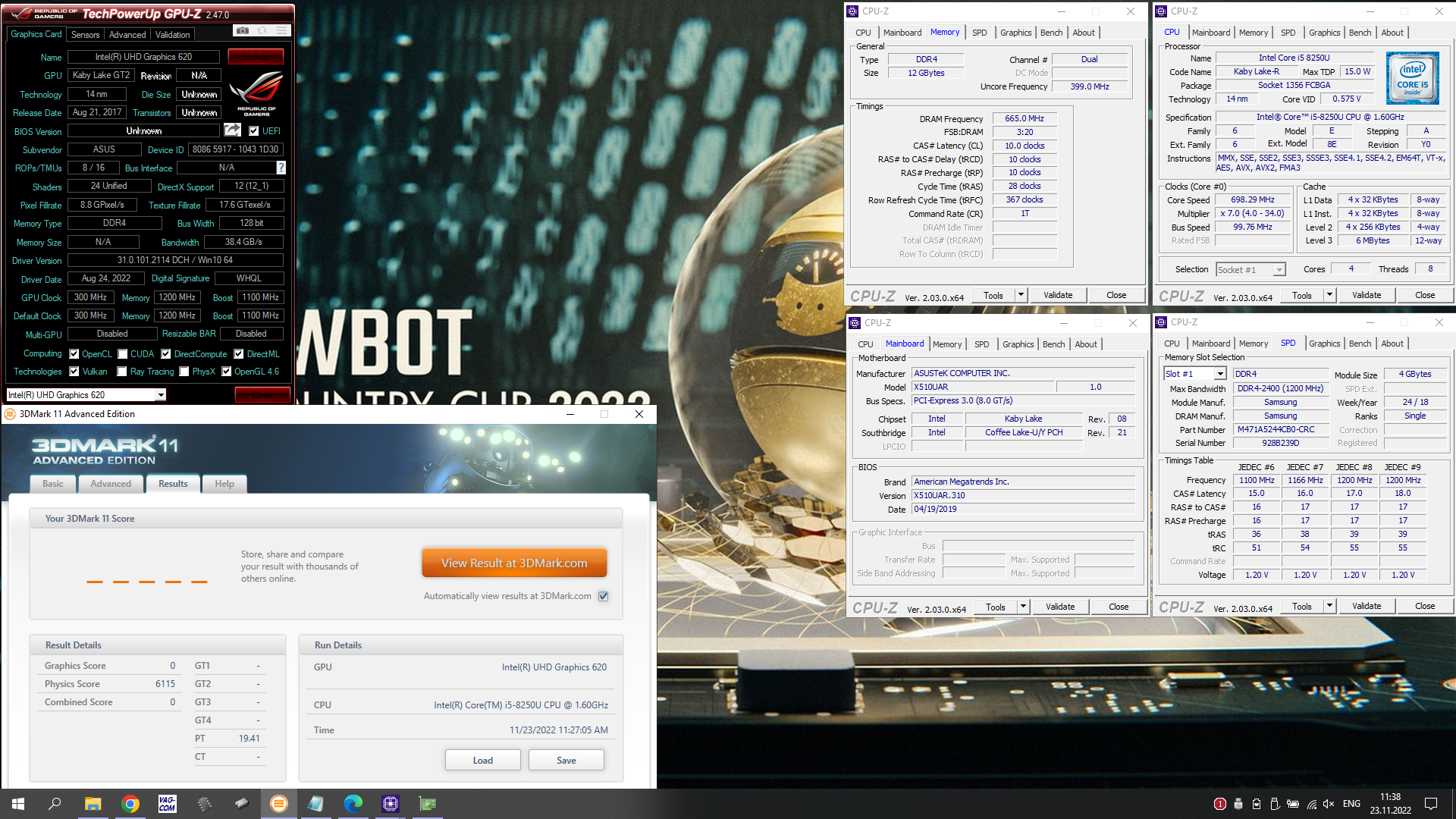Image resolution: width=1456 pixels, height=819 pixels.
Task: Open Bench tab in CPU-Z Memory window
Action: click(1051, 33)
